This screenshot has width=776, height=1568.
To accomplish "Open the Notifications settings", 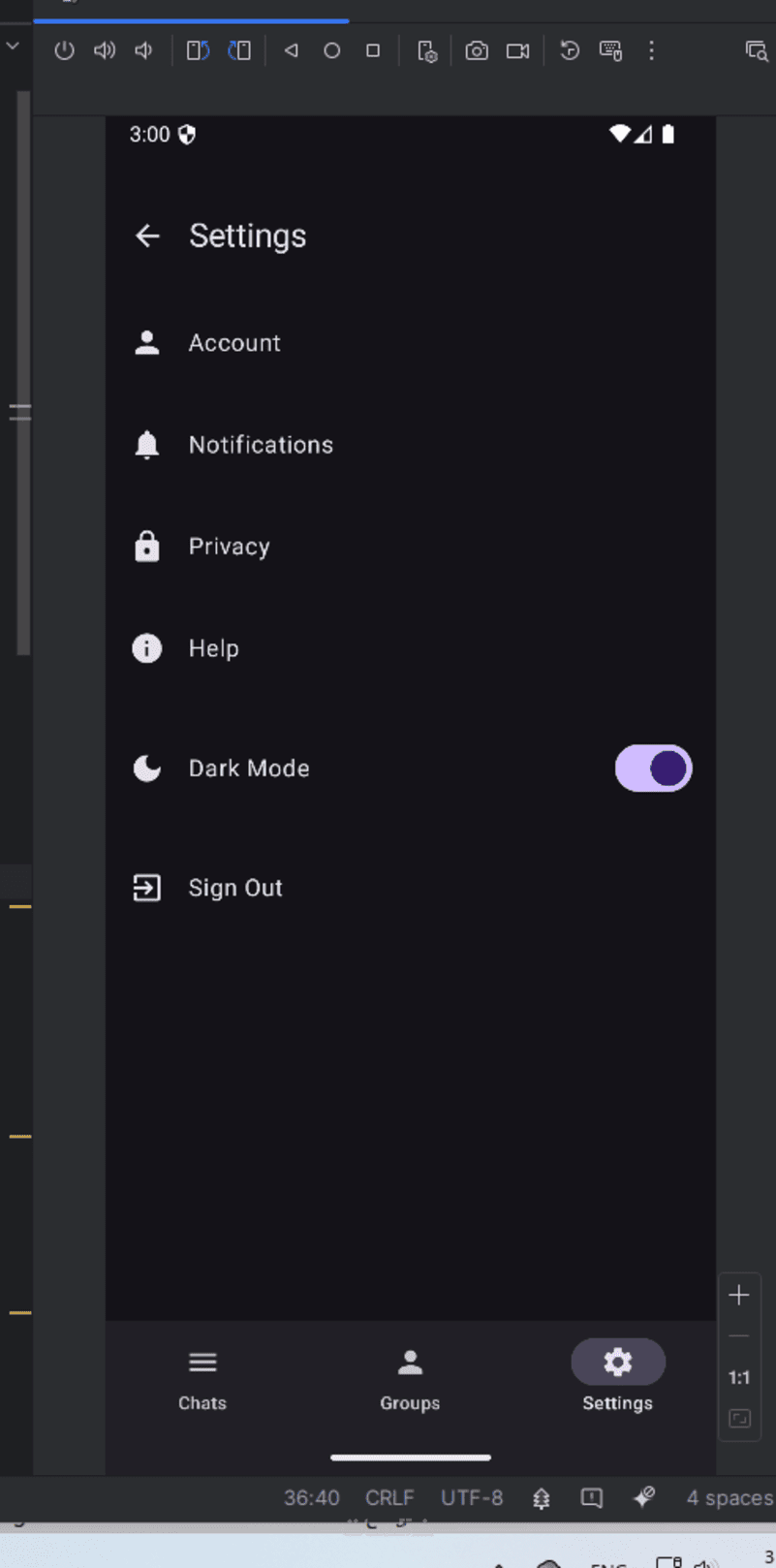I will coord(260,445).
